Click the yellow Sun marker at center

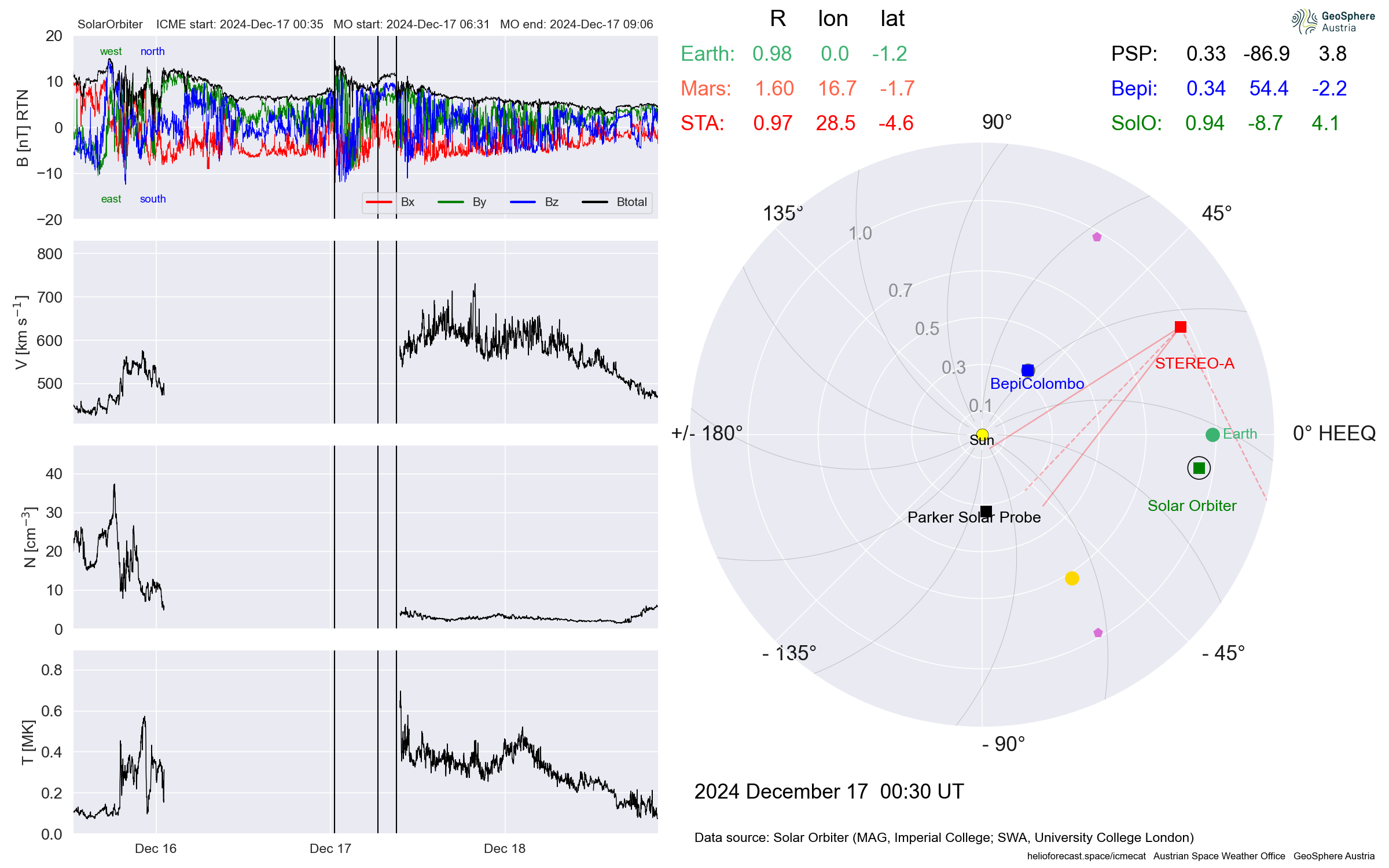[x=982, y=435]
